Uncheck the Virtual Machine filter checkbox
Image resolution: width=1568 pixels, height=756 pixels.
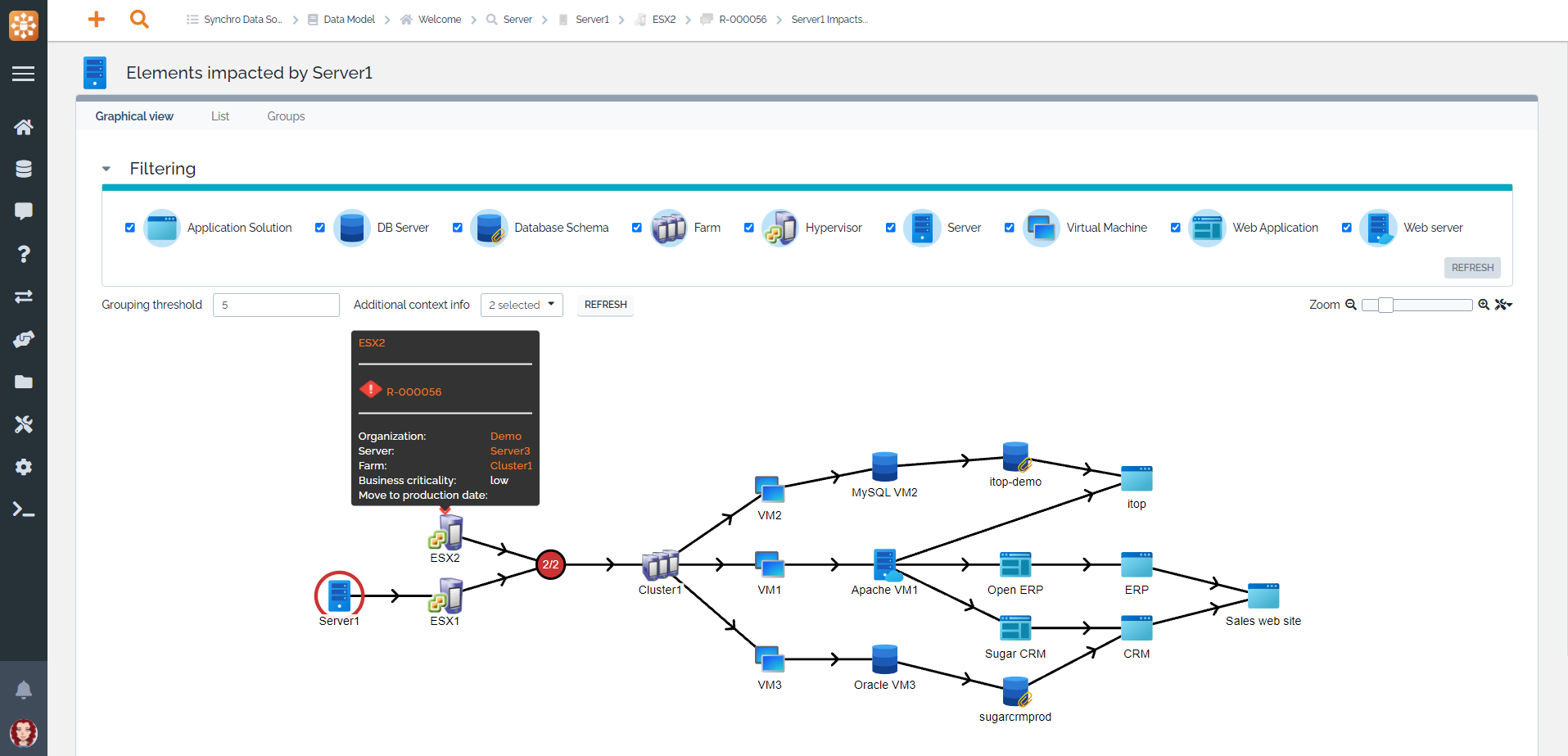coord(1010,227)
